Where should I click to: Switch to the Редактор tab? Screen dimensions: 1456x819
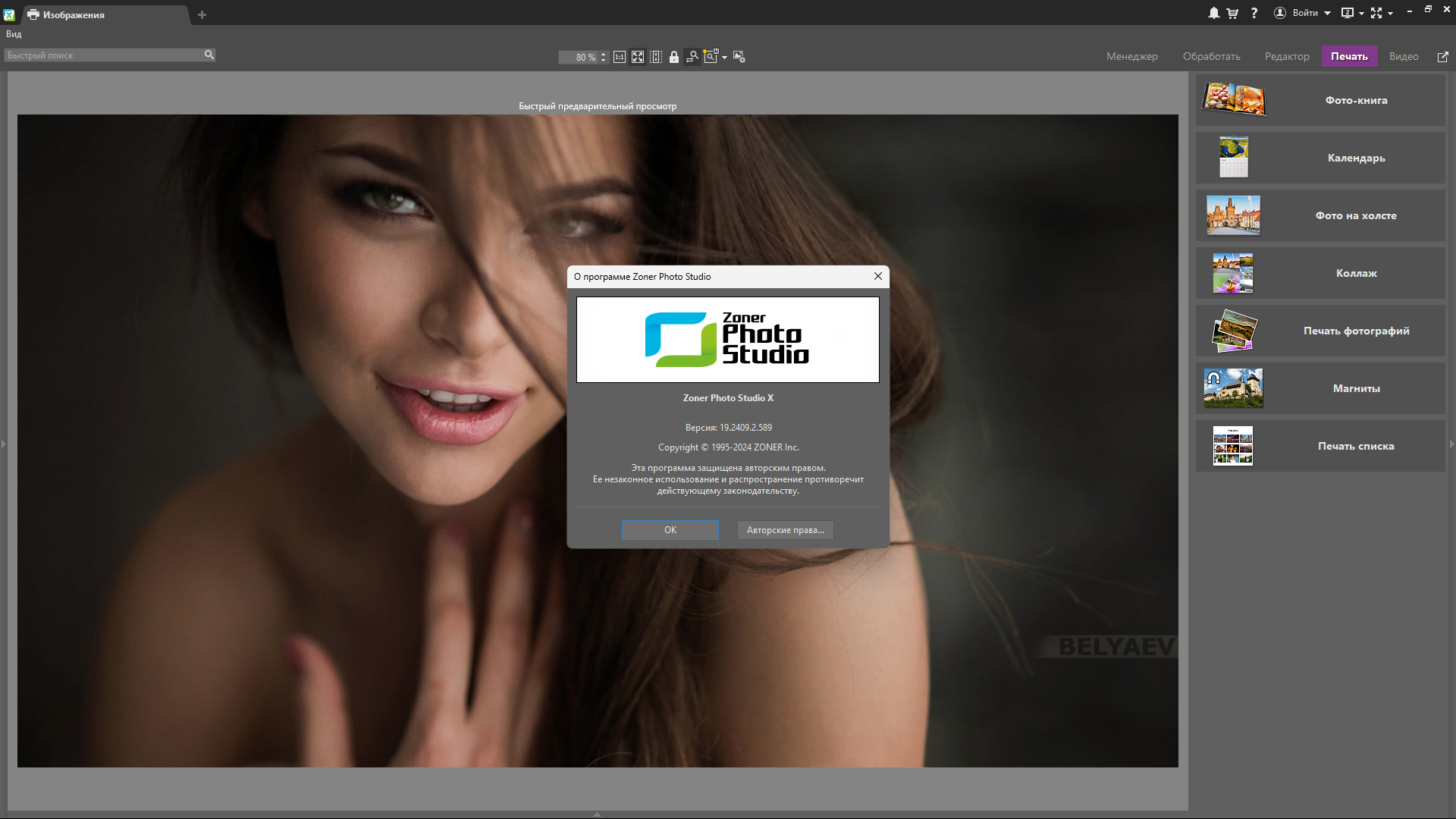point(1287,56)
